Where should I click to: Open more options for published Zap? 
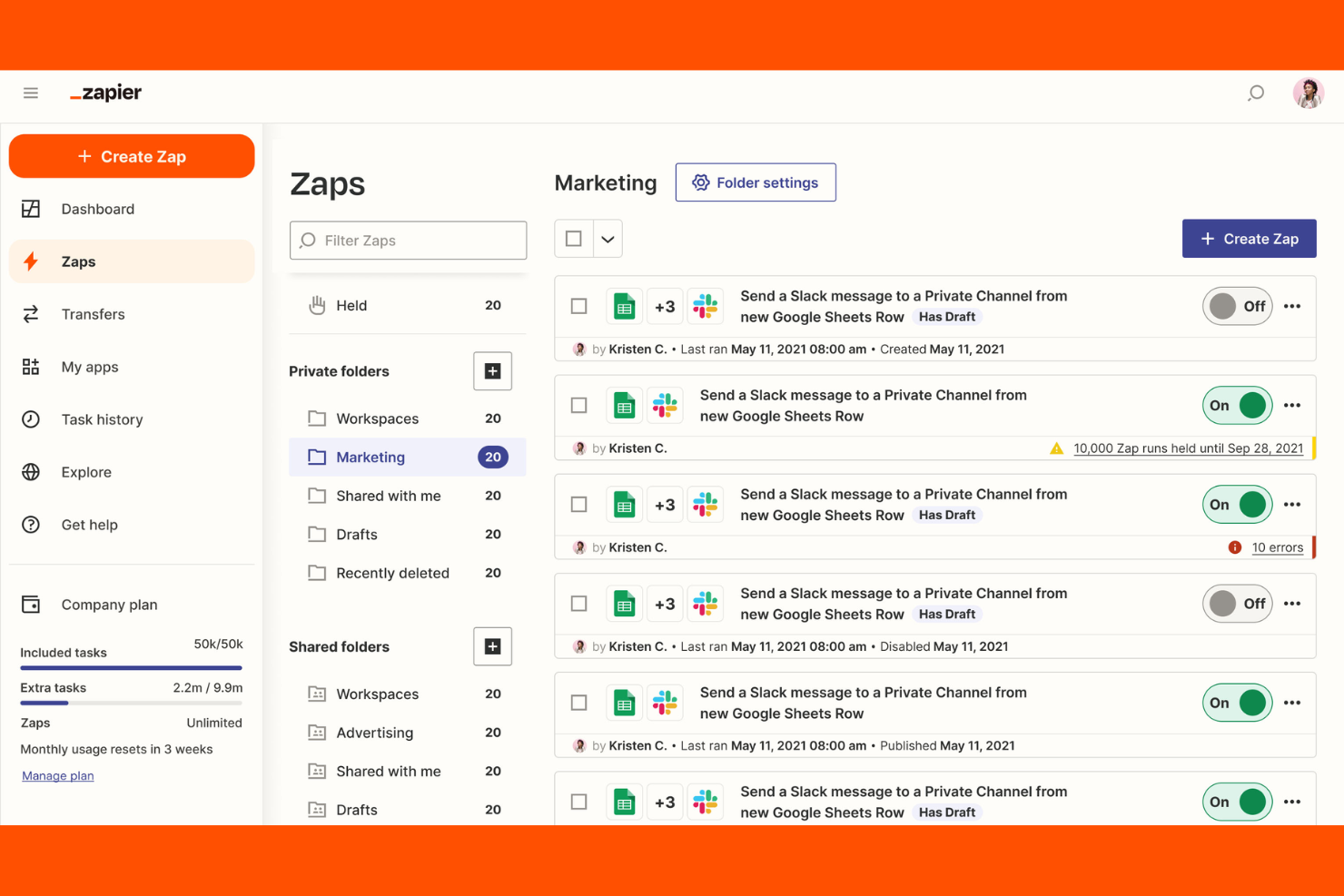pos(1292,703)
